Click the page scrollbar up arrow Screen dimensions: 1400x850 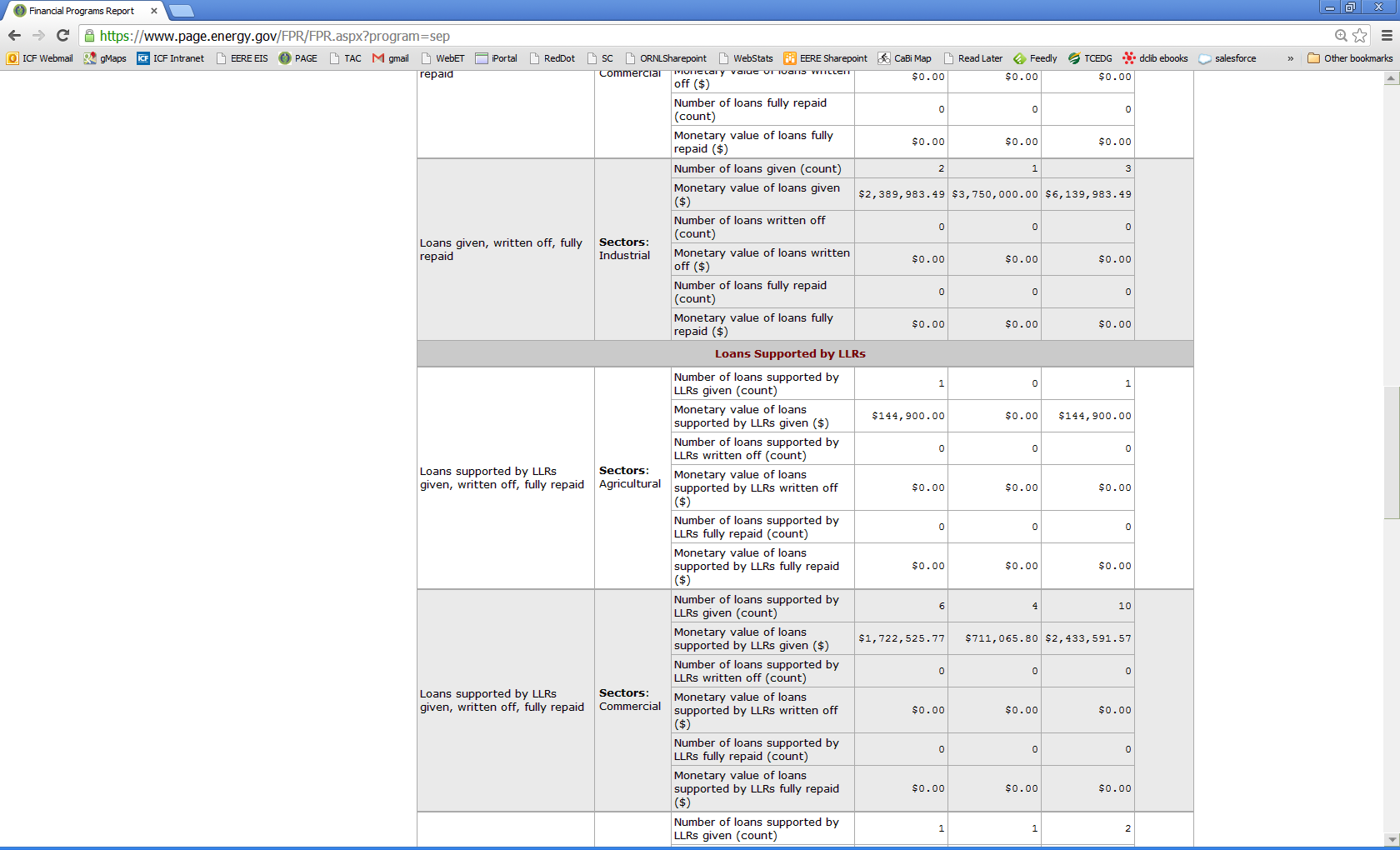[1391, 78]
